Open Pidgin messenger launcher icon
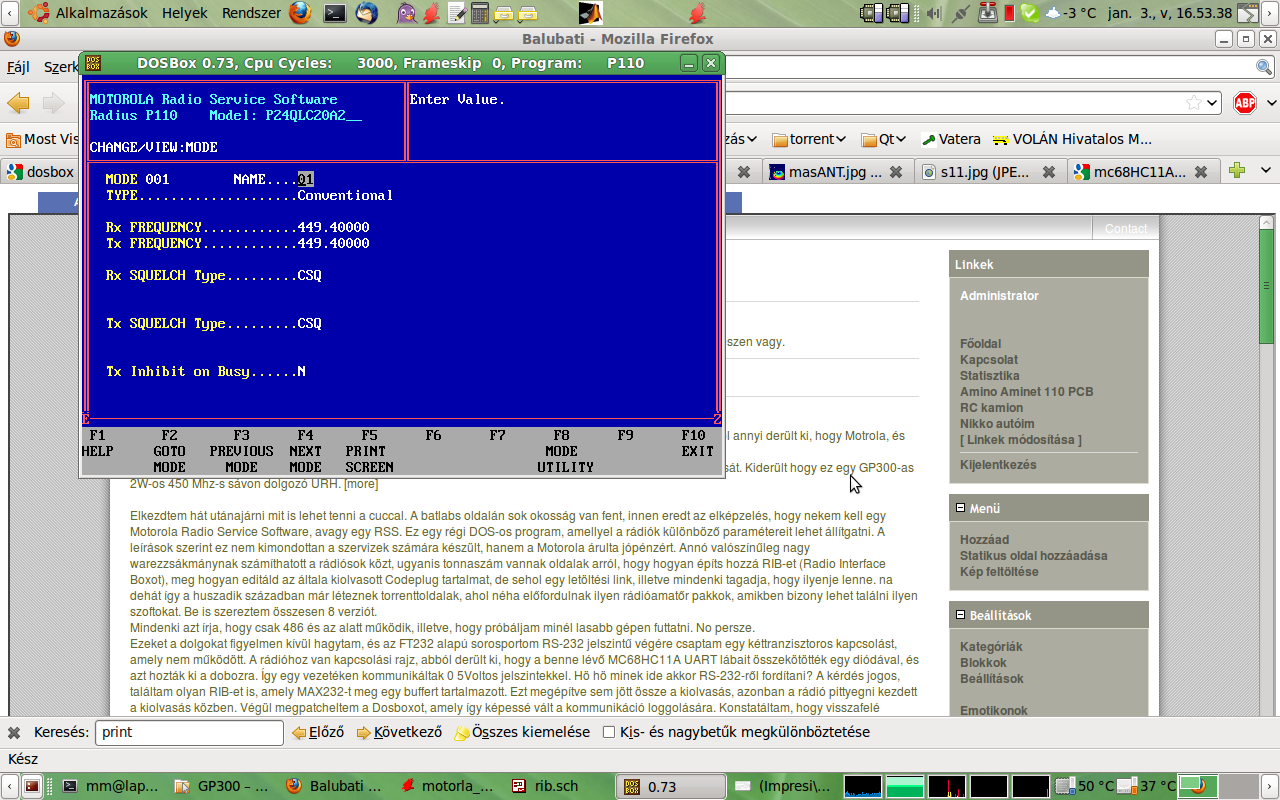The image size is (1280, 800). click(x=407, y=13)
